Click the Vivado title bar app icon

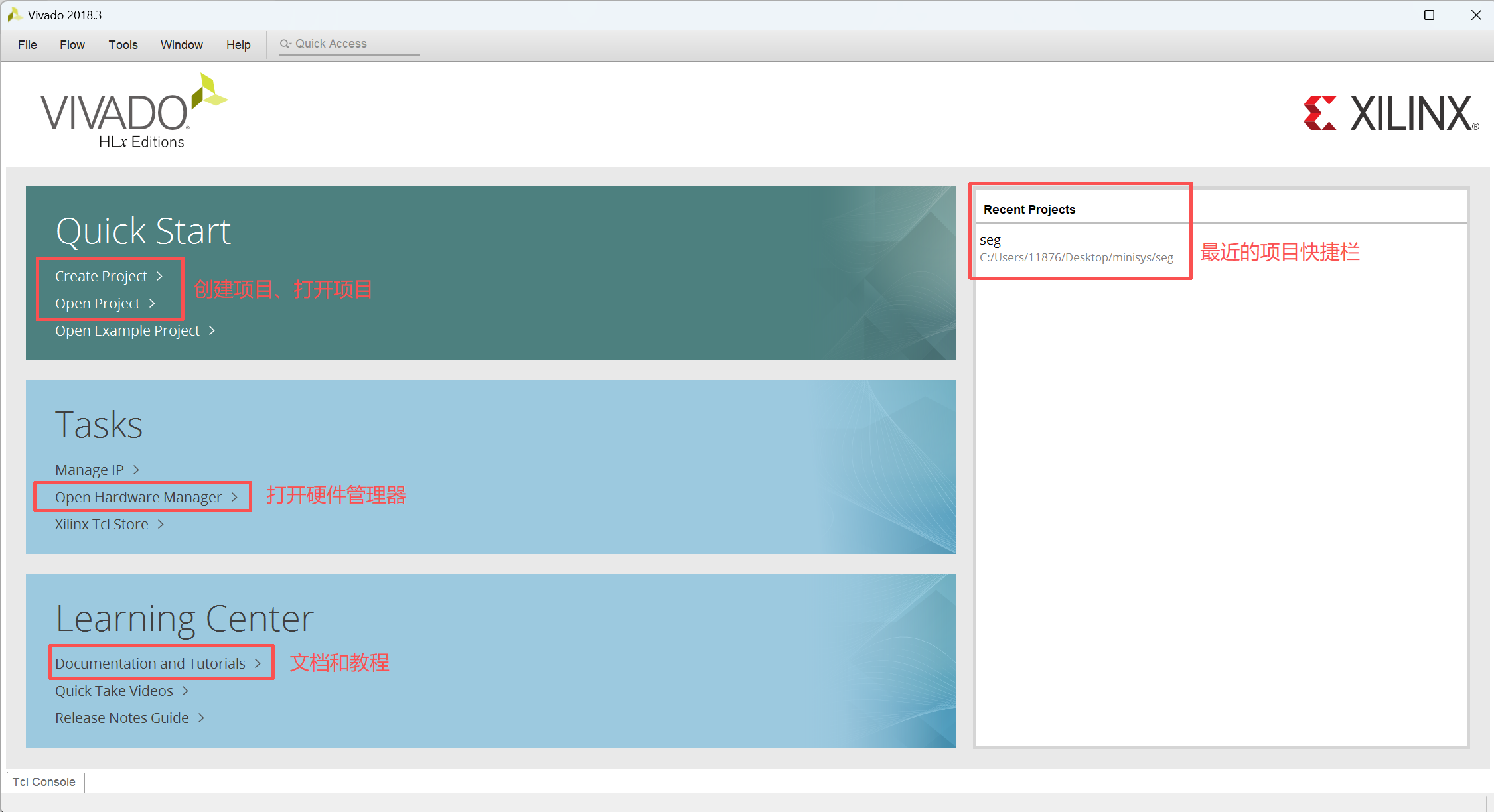14,15
